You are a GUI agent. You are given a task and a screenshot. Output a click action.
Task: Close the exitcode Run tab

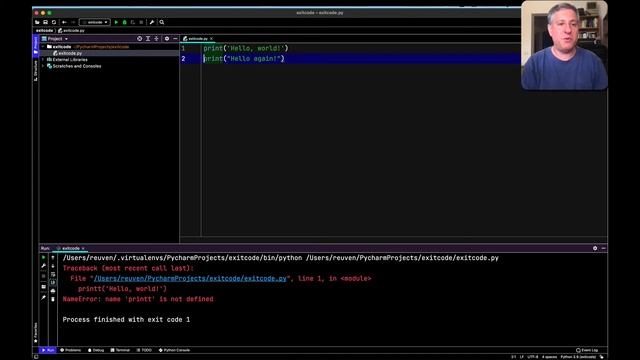[83, 248]
